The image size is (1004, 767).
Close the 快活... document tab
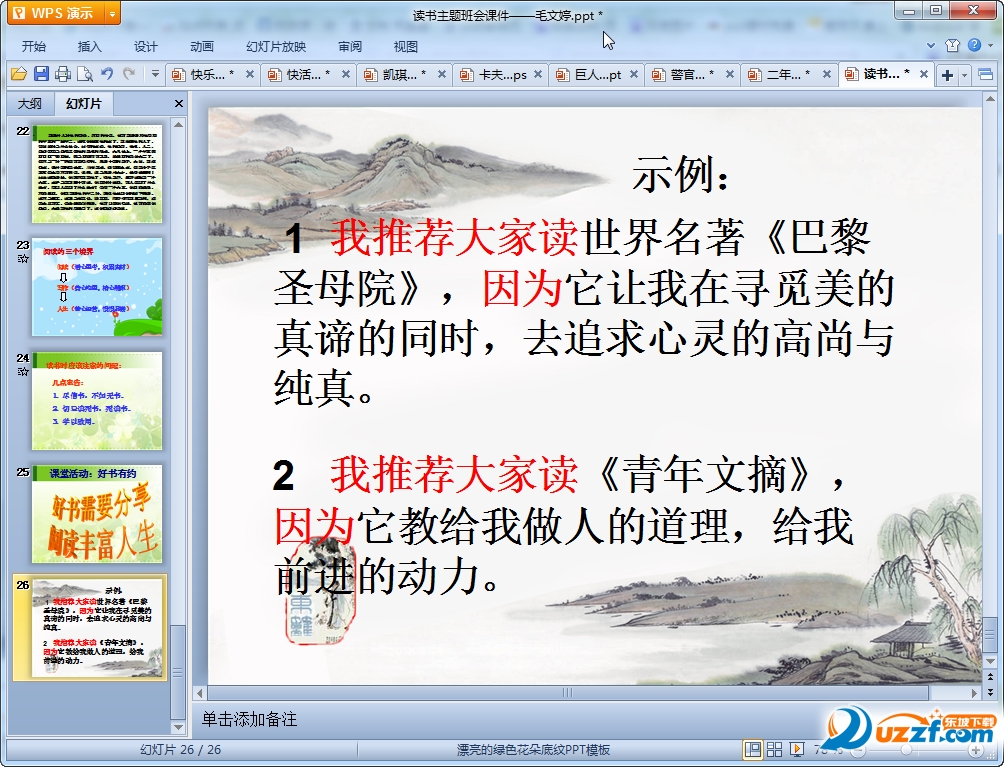(x=346, y=74)
